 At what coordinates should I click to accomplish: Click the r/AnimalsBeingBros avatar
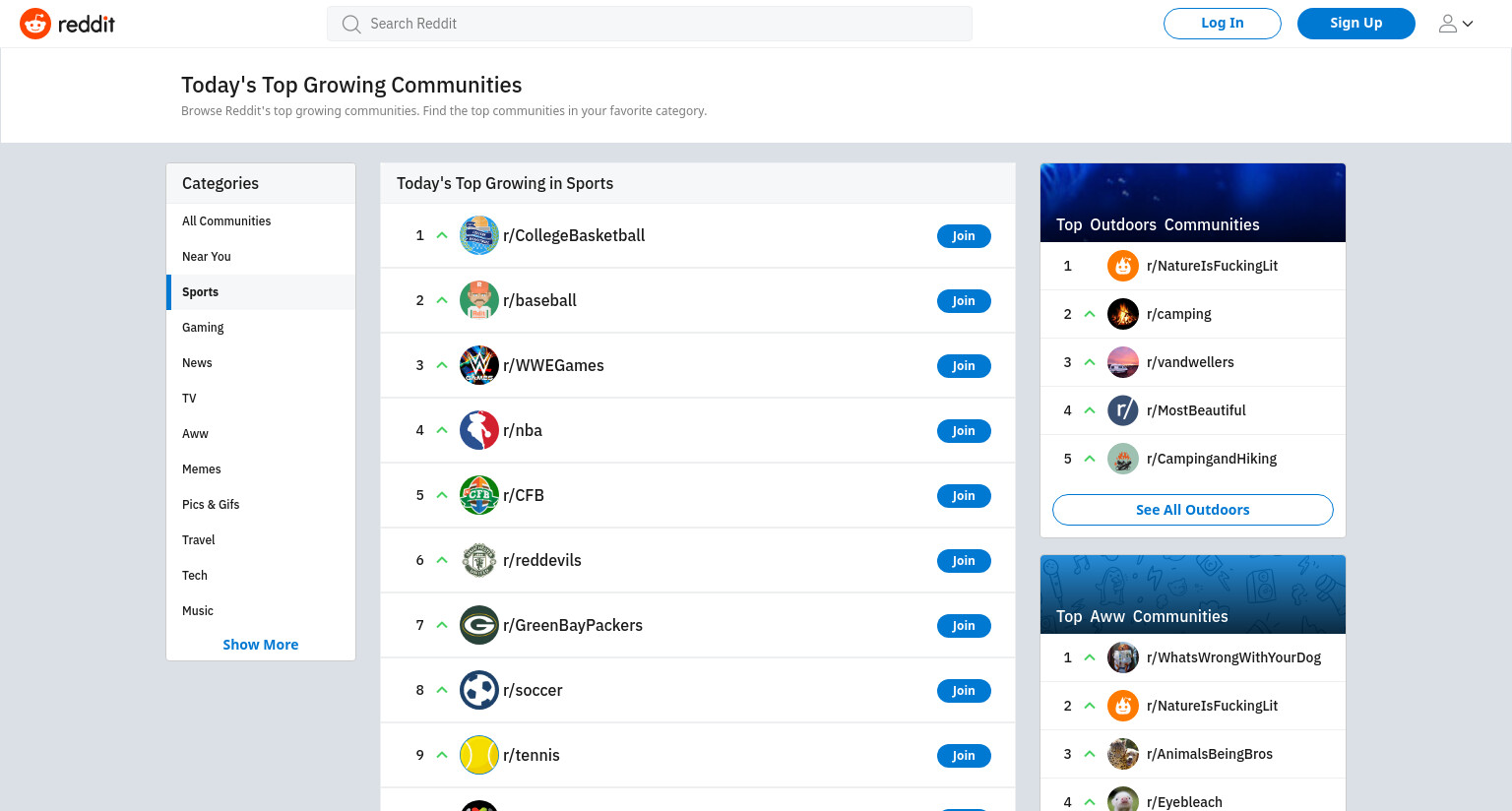[x=1123, y=754]
